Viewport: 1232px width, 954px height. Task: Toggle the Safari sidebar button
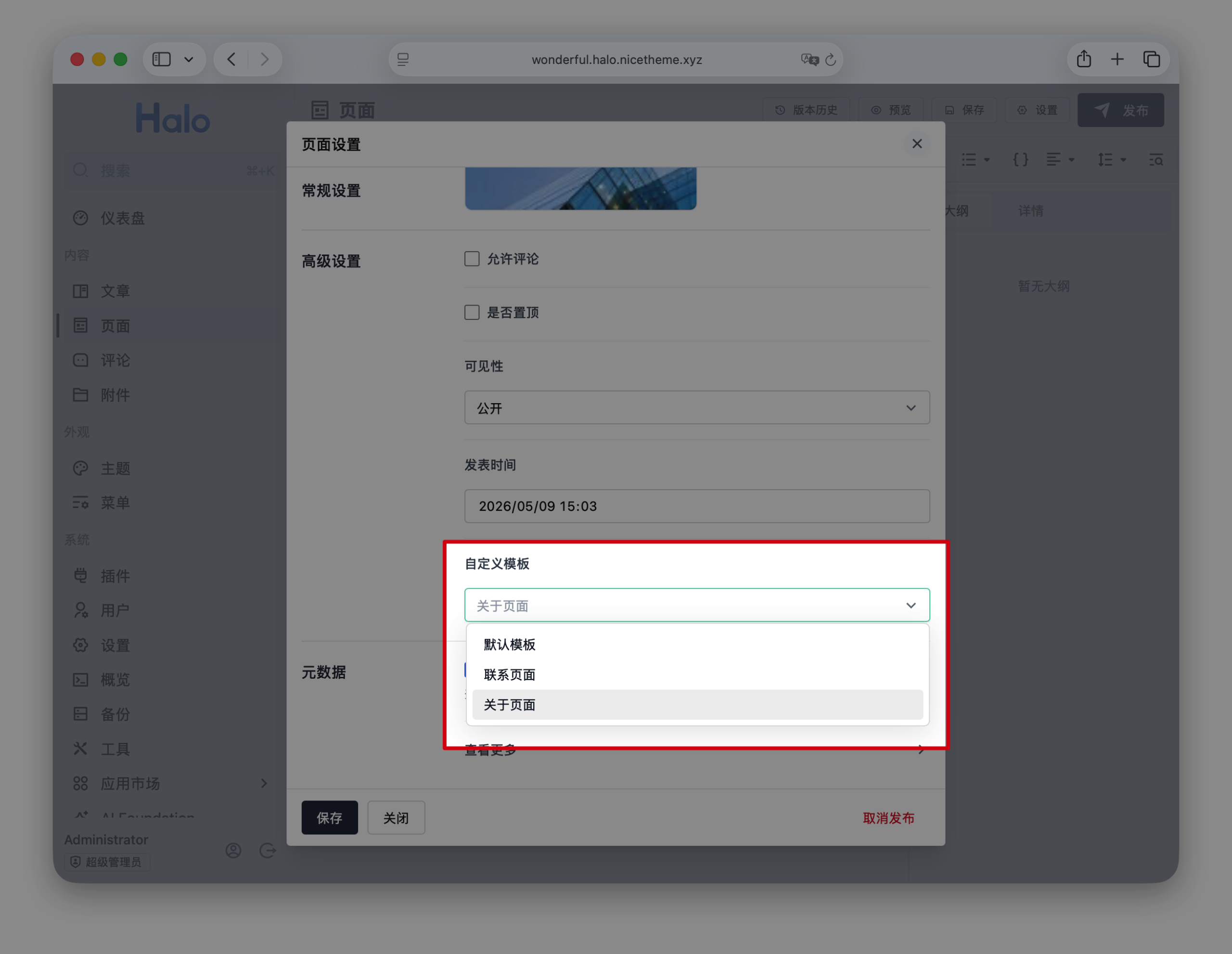tap(161, 59)
